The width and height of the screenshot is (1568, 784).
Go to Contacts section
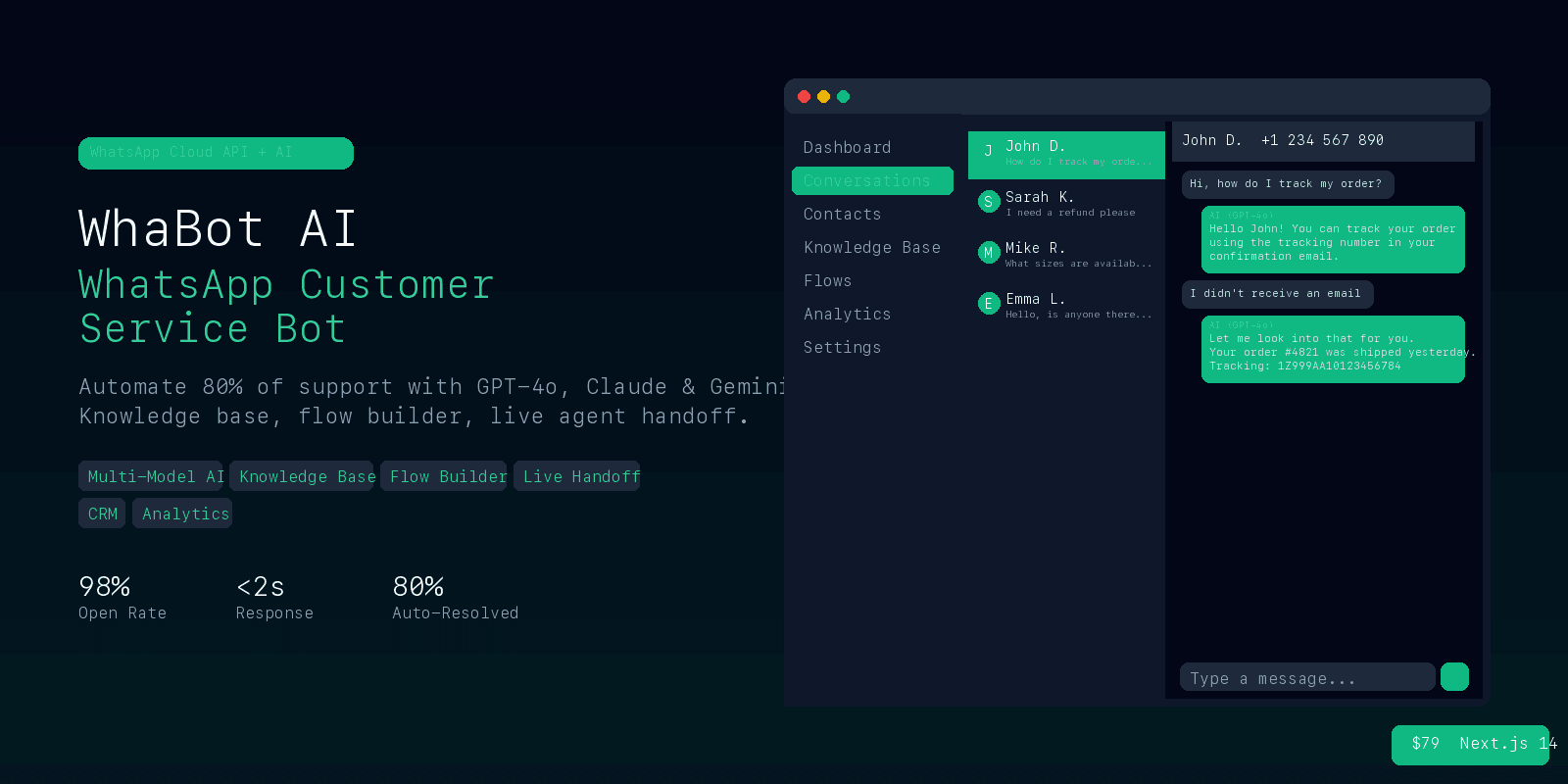click(x=842, y=215)
